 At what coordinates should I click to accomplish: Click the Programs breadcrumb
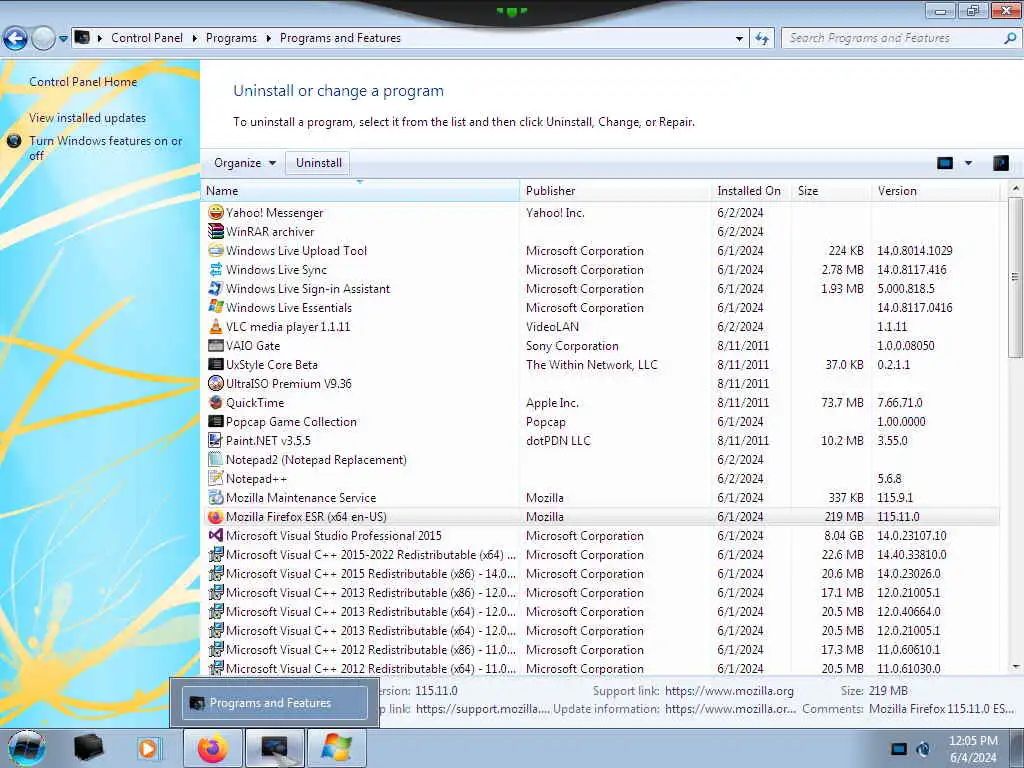pyautogui.click(x=231, y=39)
